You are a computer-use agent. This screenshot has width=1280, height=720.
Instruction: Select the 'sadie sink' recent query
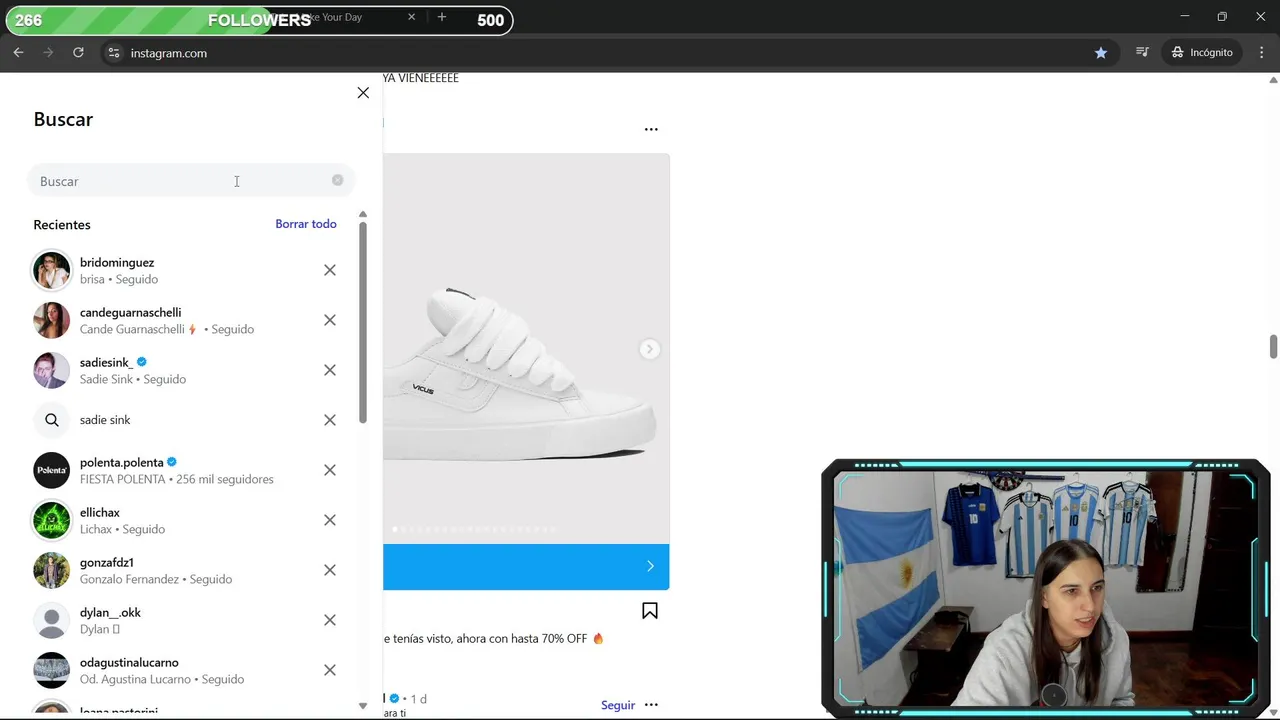pos(105,420)
